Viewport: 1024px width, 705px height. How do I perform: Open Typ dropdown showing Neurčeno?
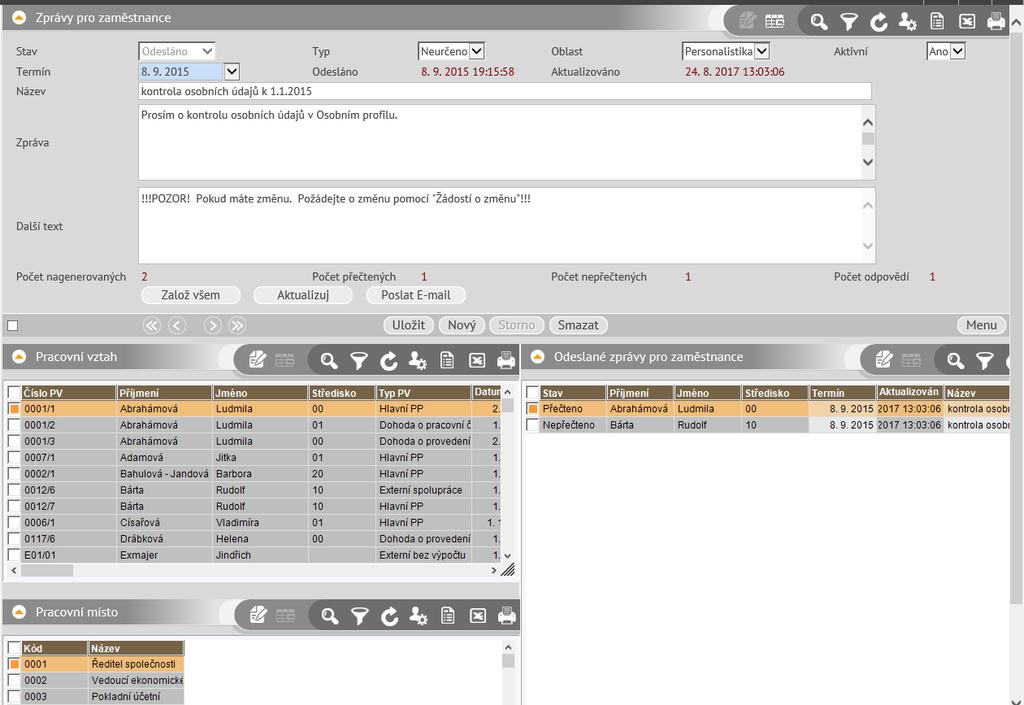tap(451, 51)
